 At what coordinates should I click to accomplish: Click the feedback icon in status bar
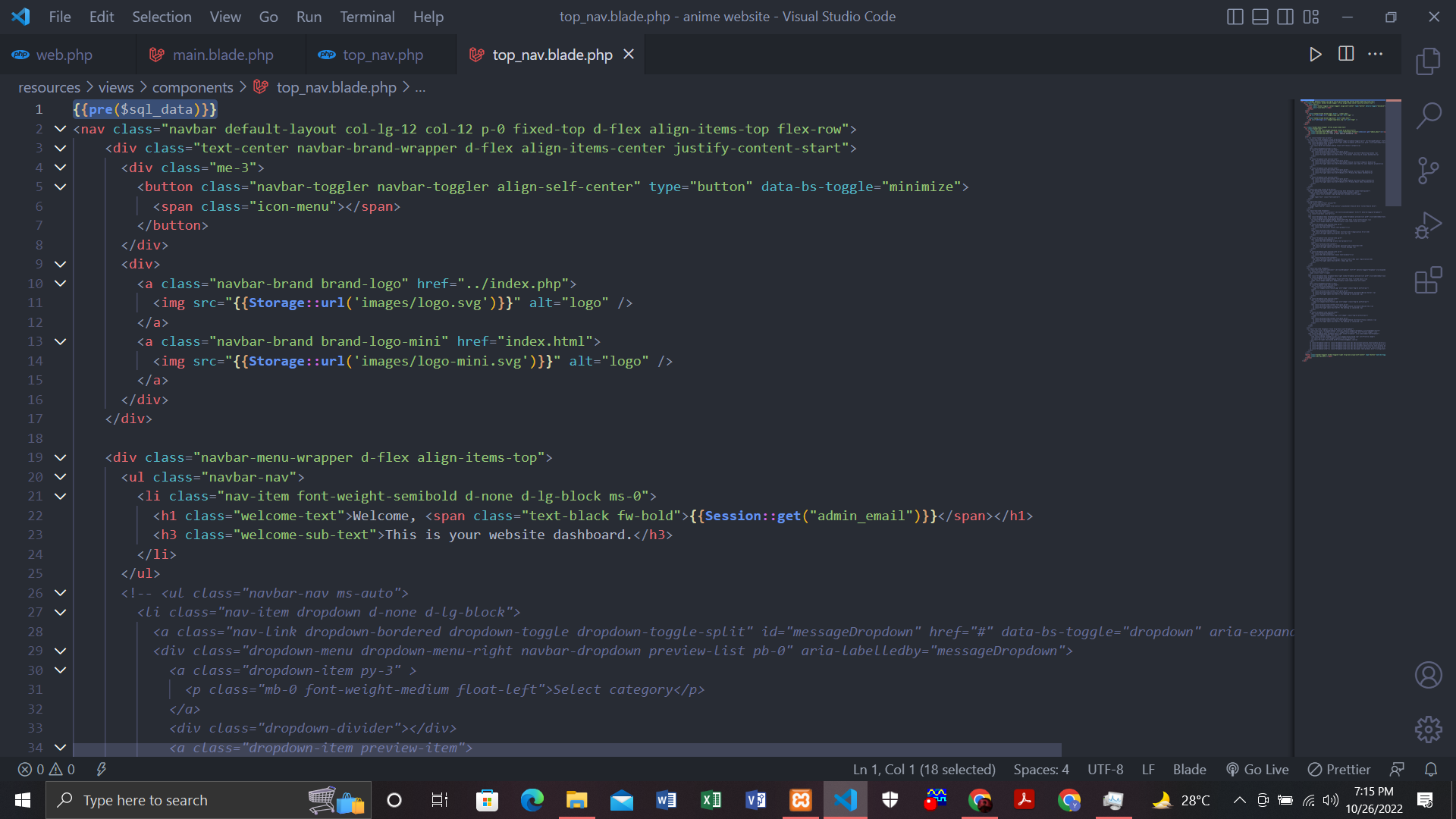click(1397, 770)
